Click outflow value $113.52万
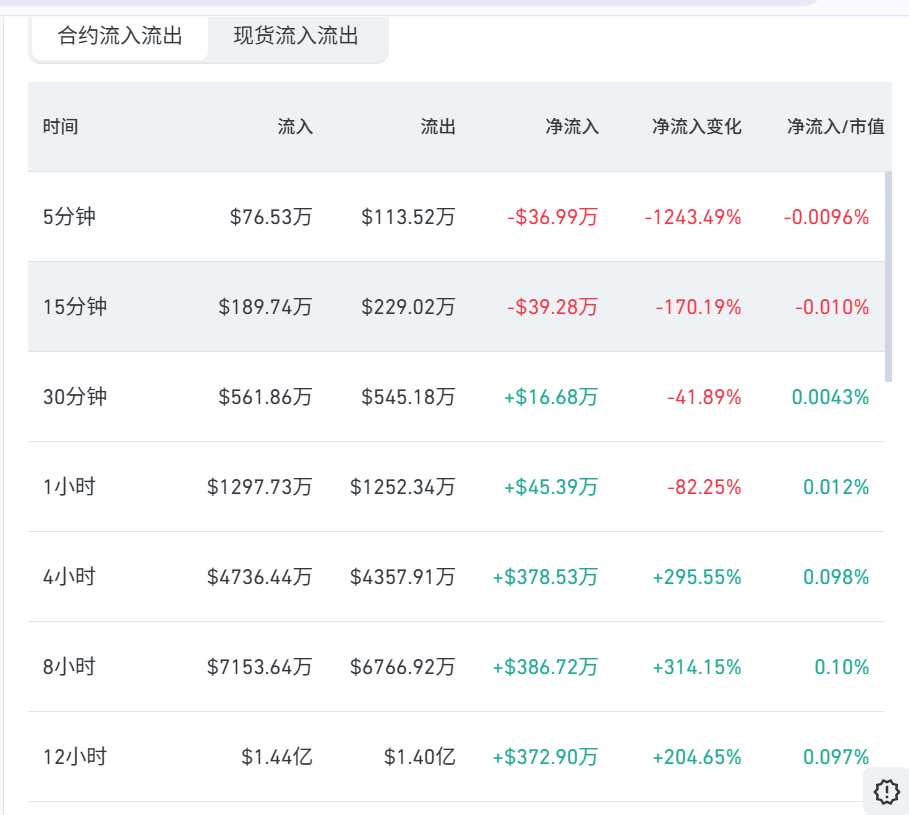The width and height of the screenshot is (909, 815). click(408, 217)
